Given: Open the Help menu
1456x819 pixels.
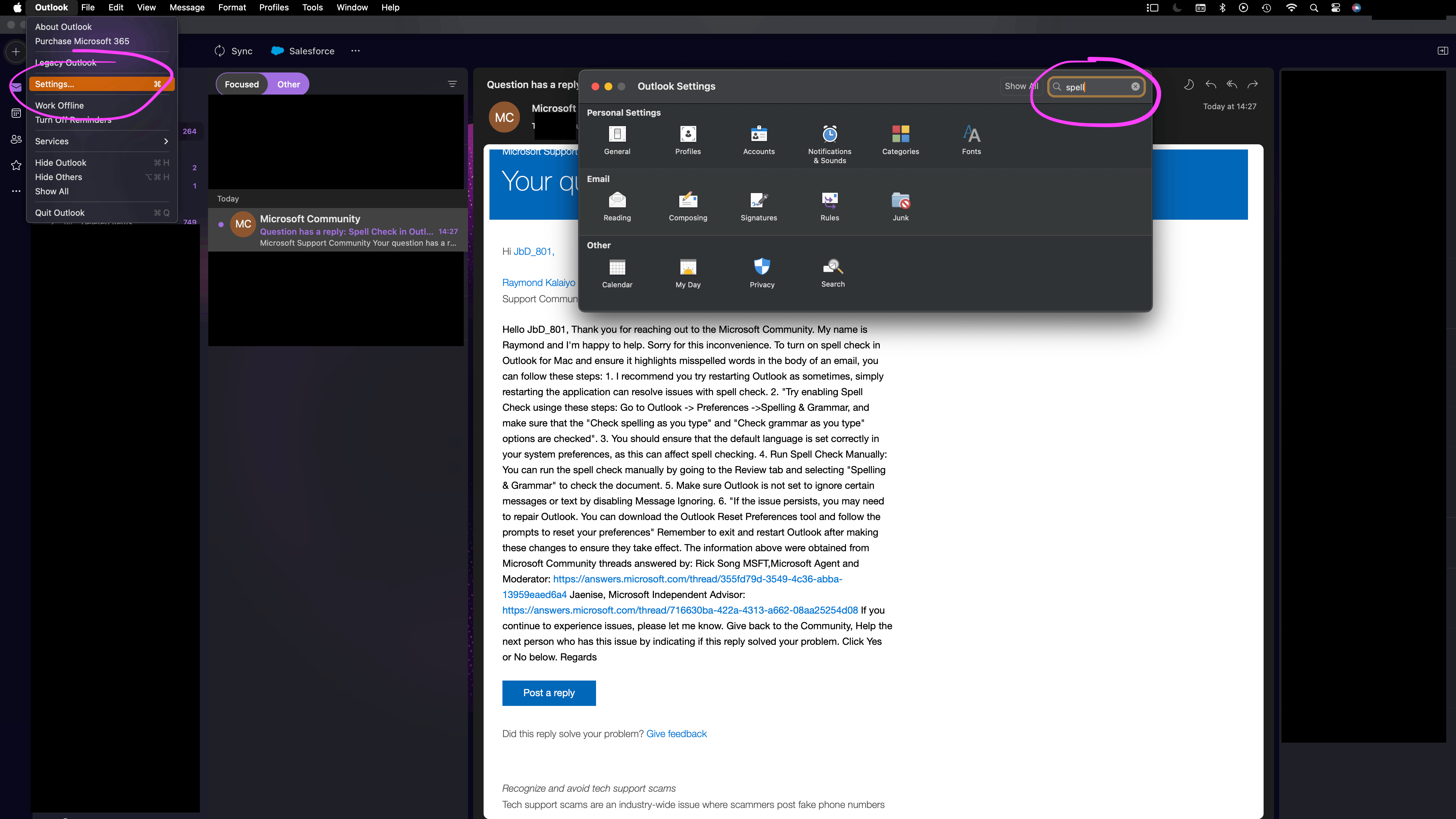Looking at the screenshot, I should click(x=390, y=7).
